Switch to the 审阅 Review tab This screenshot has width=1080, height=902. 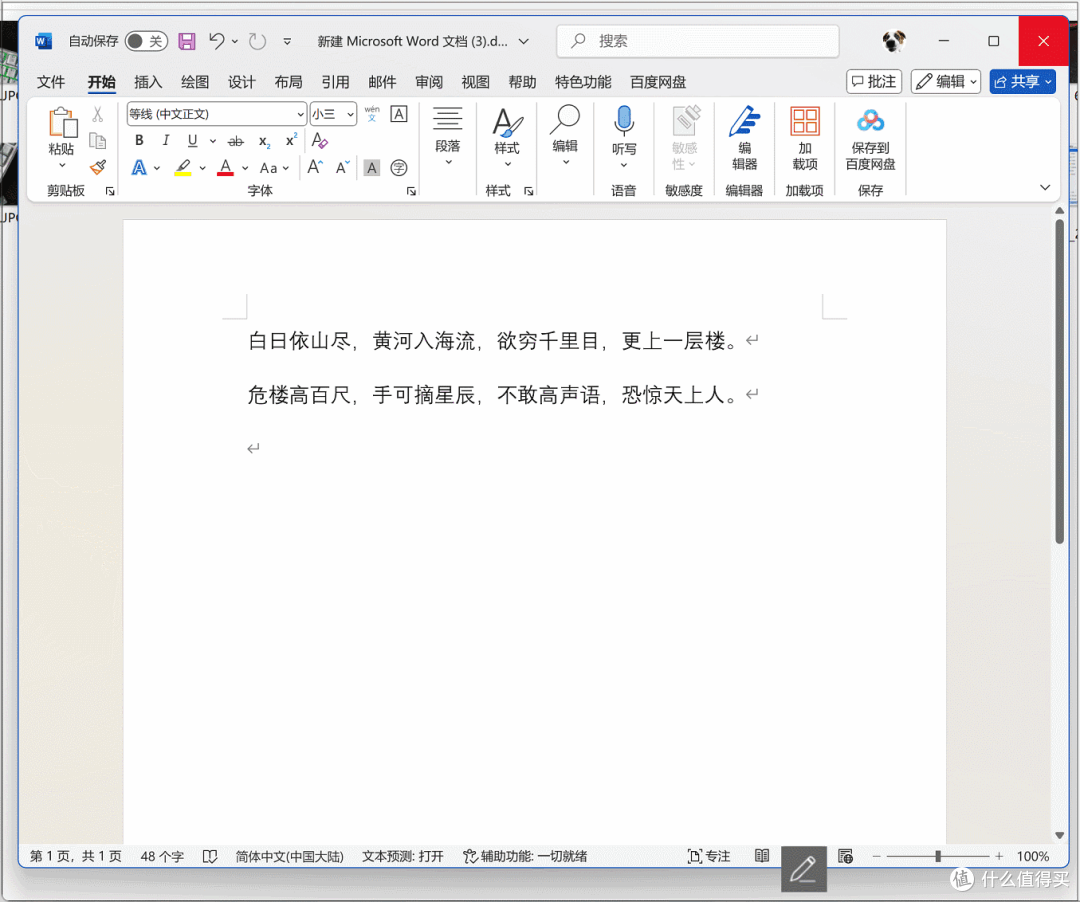(429, 82)
